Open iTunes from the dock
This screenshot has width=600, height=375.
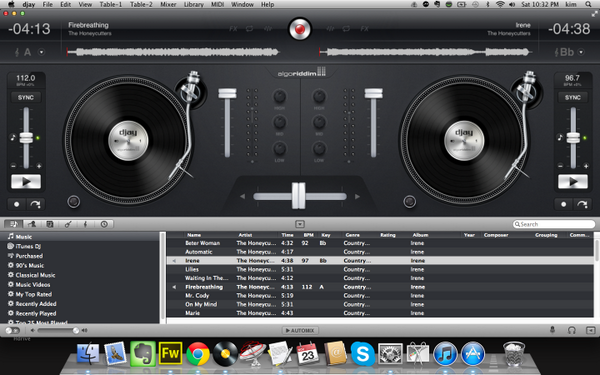pyautogui.click(x=445, y=354)
